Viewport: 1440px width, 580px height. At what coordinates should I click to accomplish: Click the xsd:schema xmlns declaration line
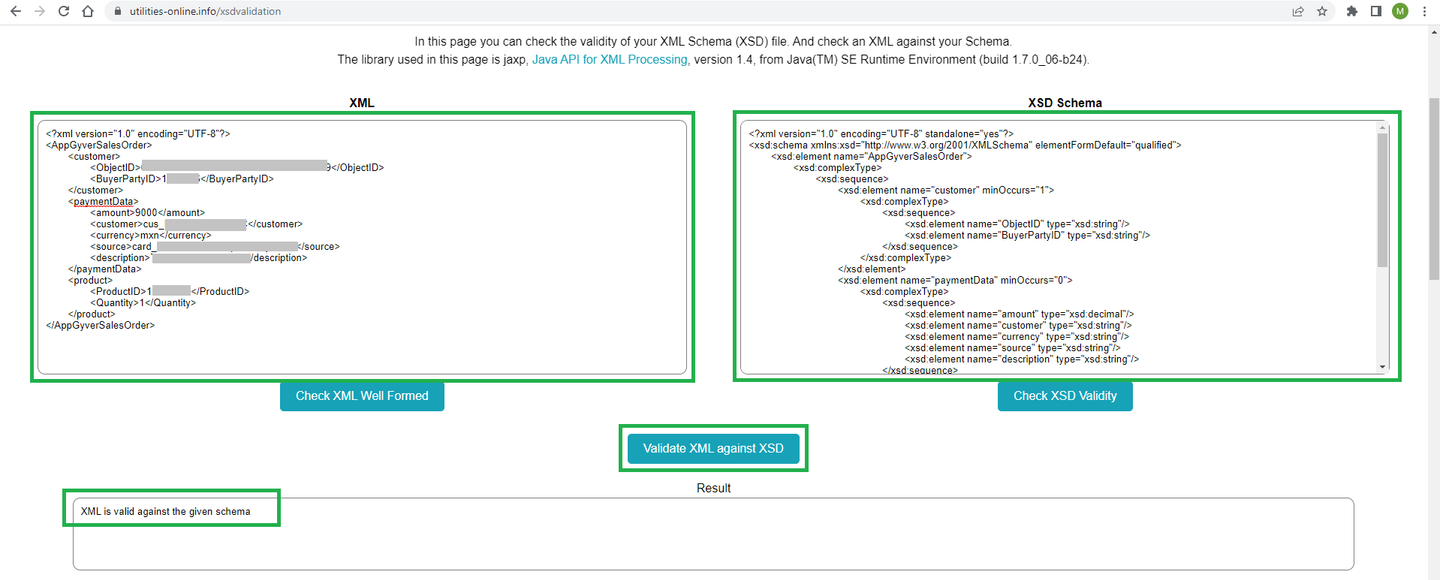[965, 145]
